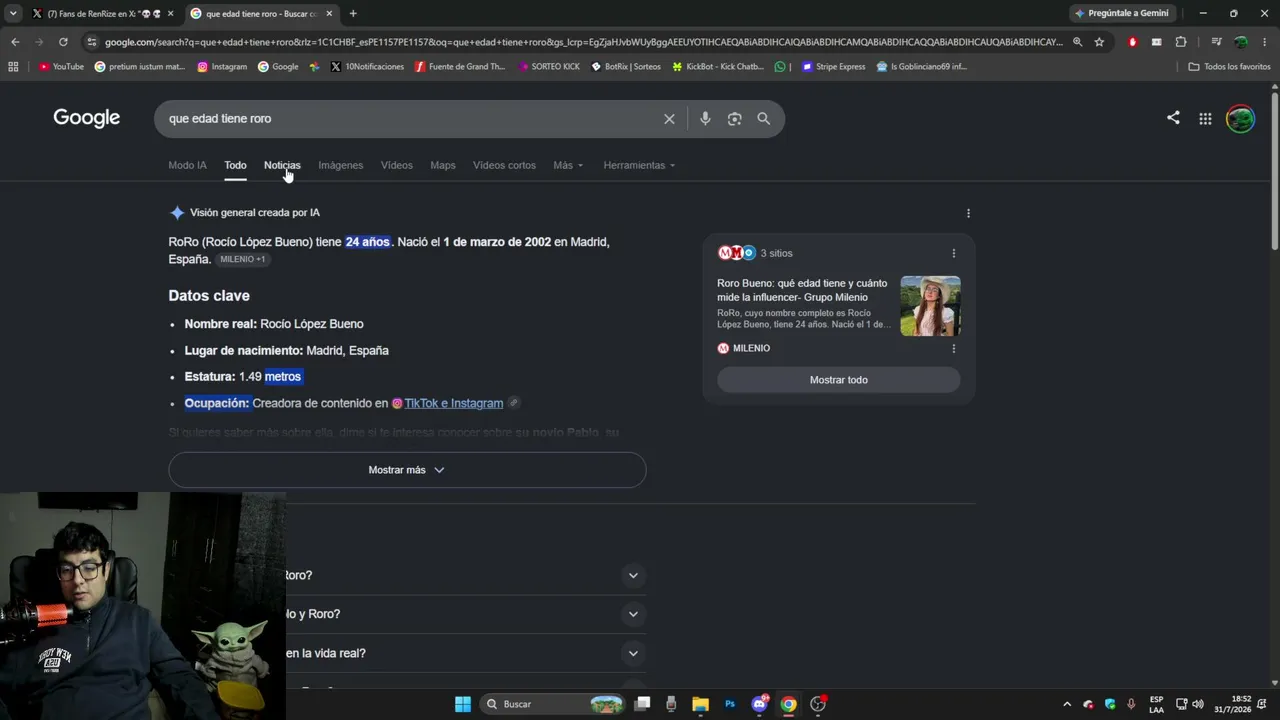This screenshot has width=1280, height=720.
Task: Click the Pregúntale a Gemini button
Action: tap(1122, 13)
